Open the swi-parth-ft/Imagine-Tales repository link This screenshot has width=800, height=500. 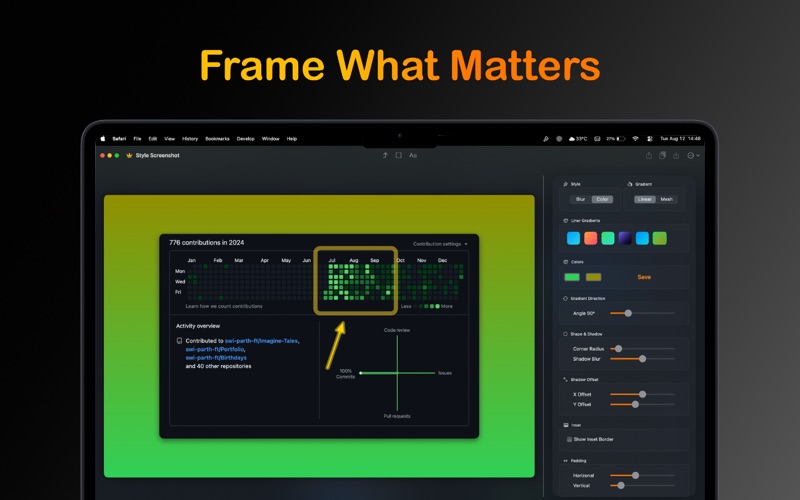click(262, 341)
